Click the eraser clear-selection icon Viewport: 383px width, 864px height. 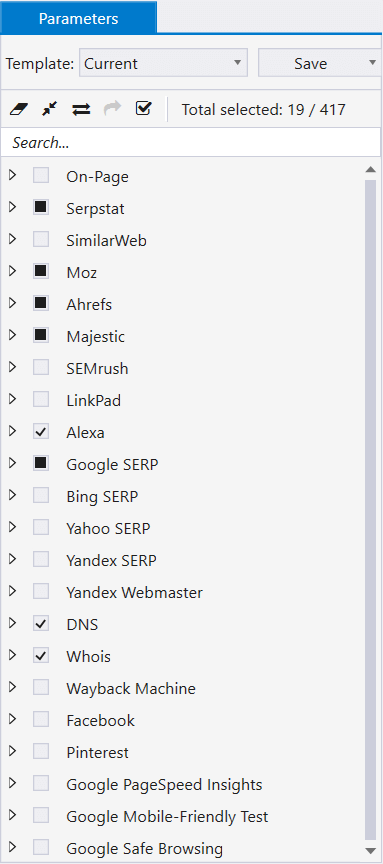[x=18, y=110]
